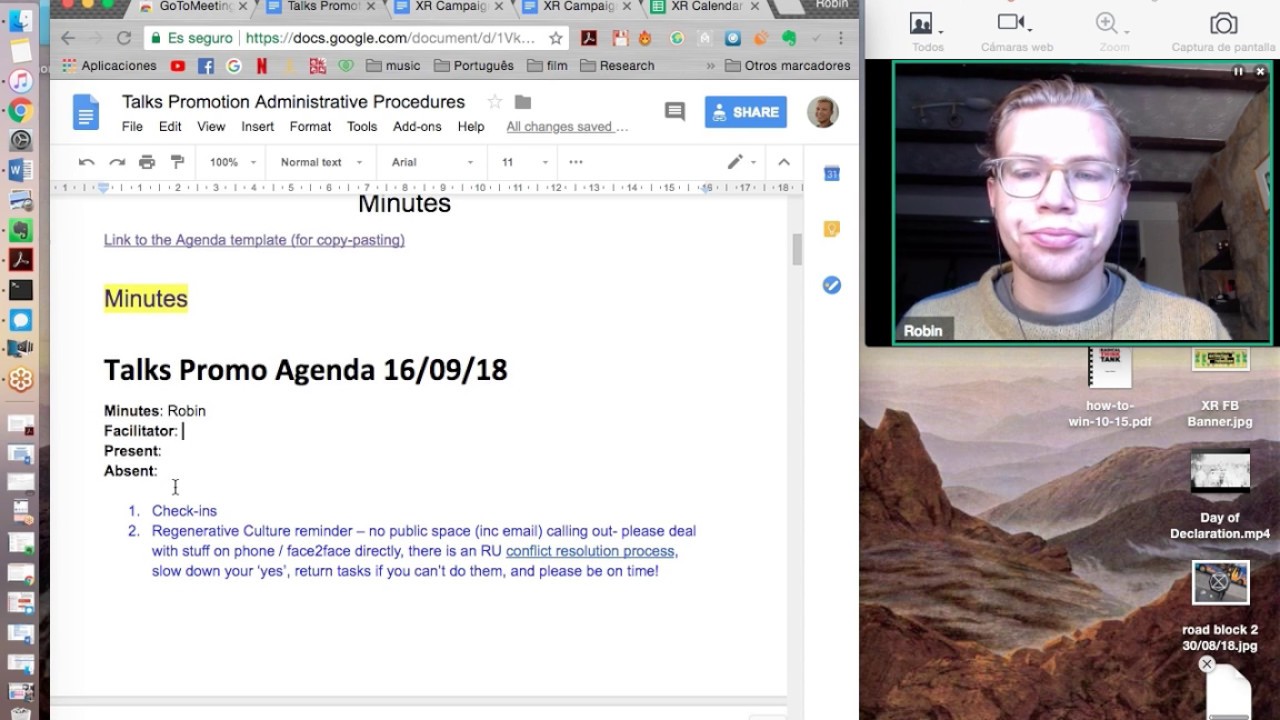The height and width of the screenshot is (720, 1280).
Task: Click the blue SHARE button
Action: (x=746, y=112)
